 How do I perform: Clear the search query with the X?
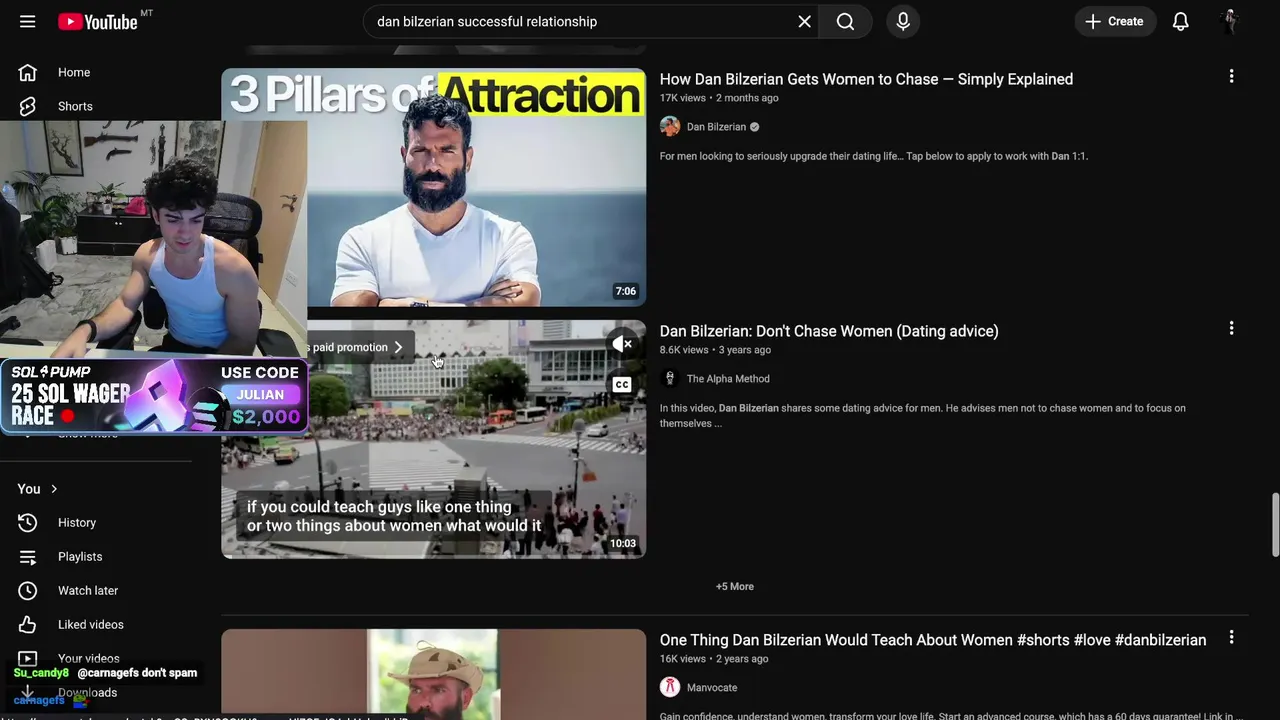pyautogui.click(x=804, y=21)
